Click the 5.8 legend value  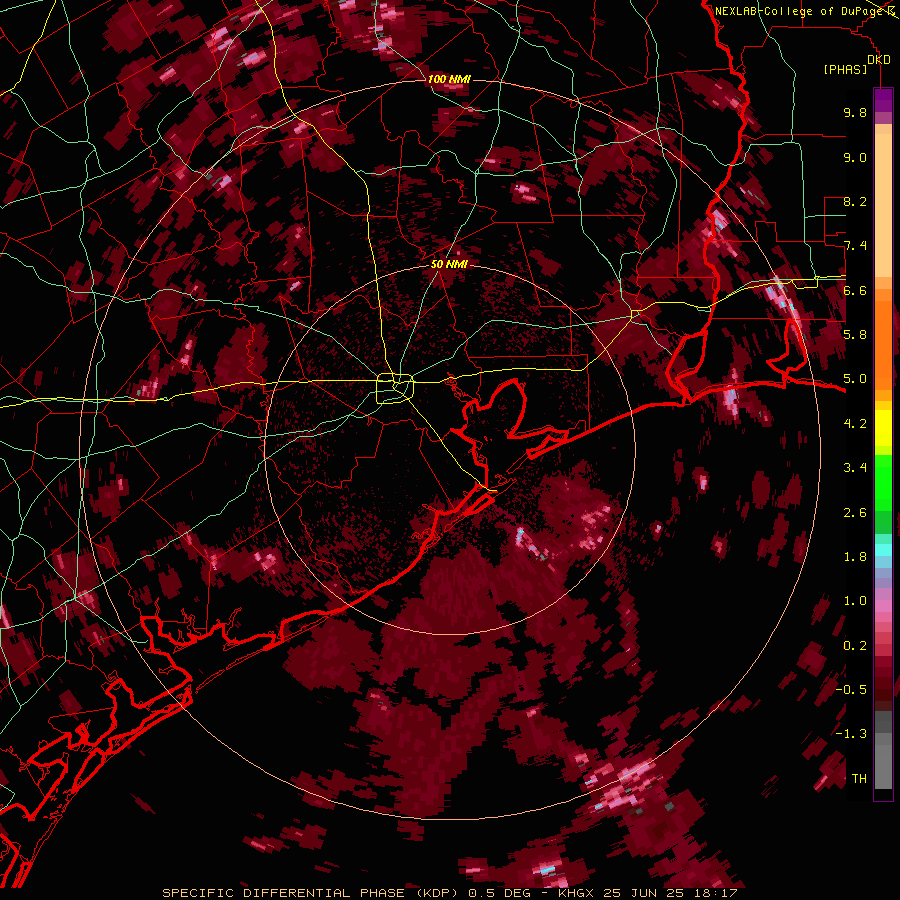tap(855, 335)
